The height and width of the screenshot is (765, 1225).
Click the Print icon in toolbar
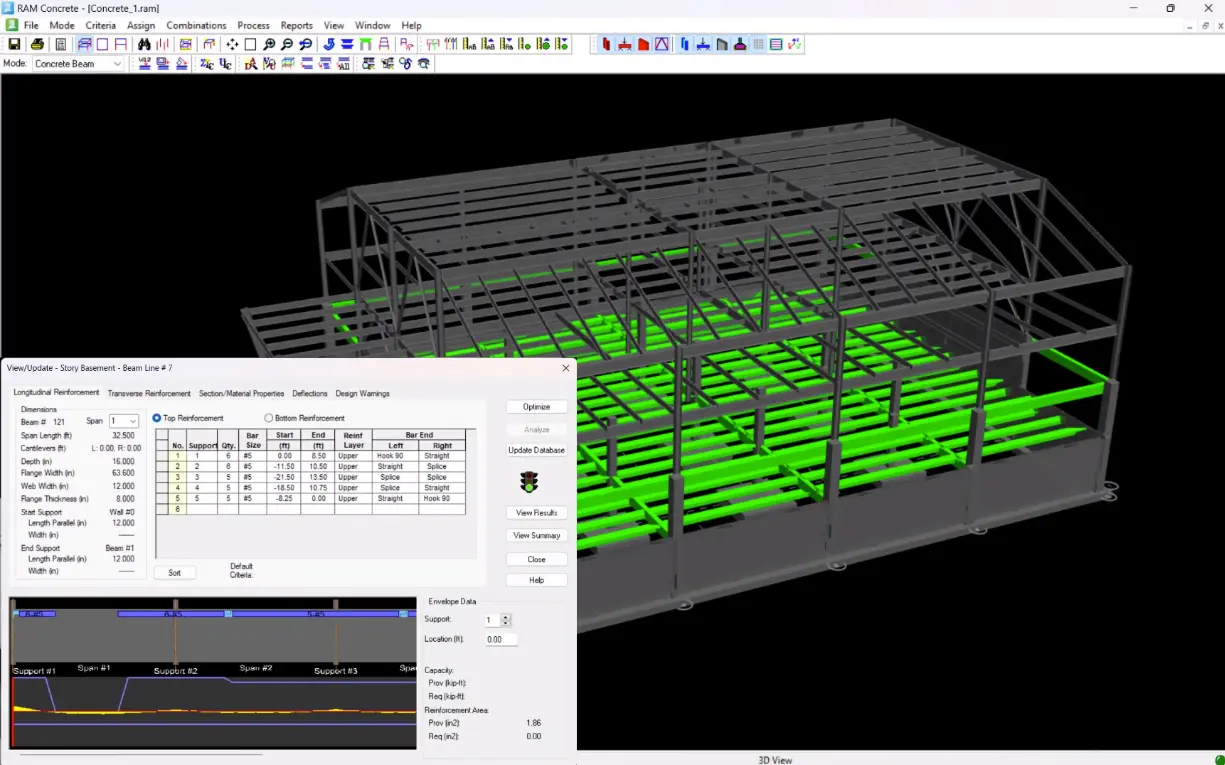click(x=37, y=44)
